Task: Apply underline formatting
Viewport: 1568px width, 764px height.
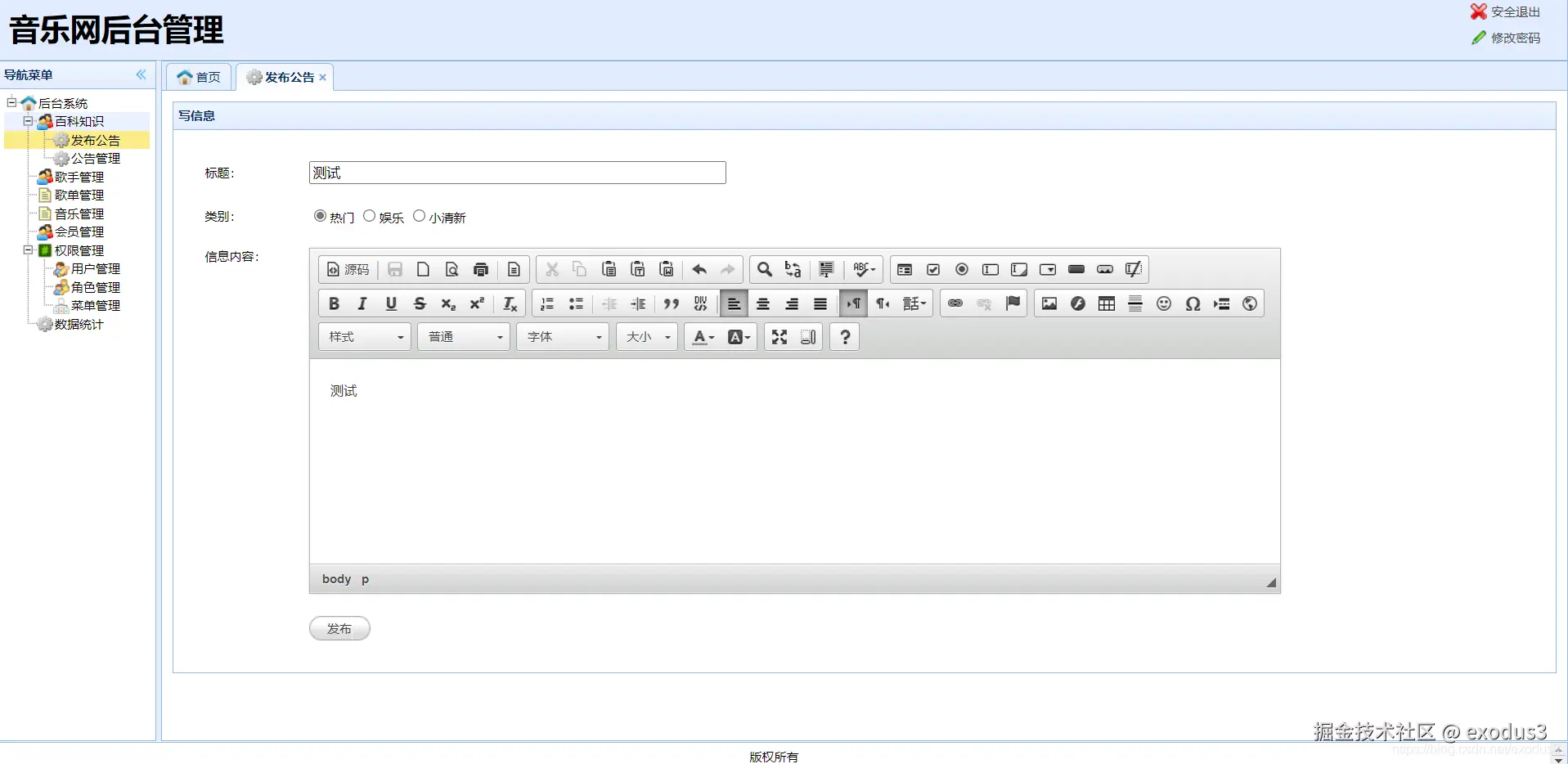Action: point(391,303)
